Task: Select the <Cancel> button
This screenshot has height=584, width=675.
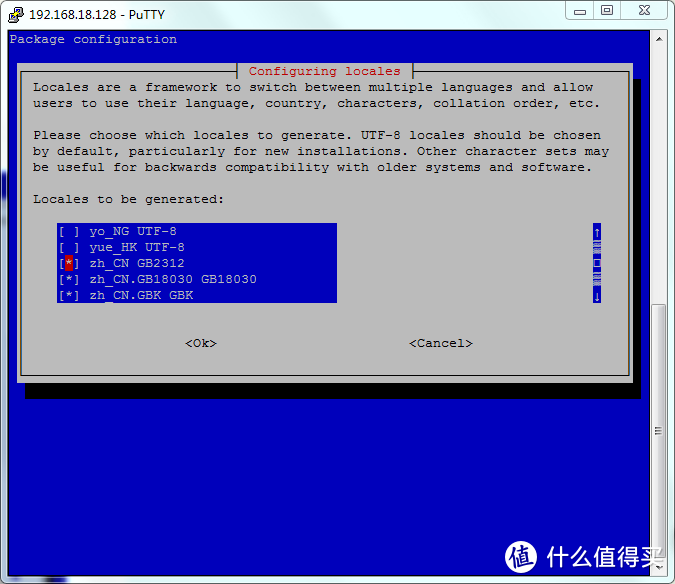Action: point(441,343)
